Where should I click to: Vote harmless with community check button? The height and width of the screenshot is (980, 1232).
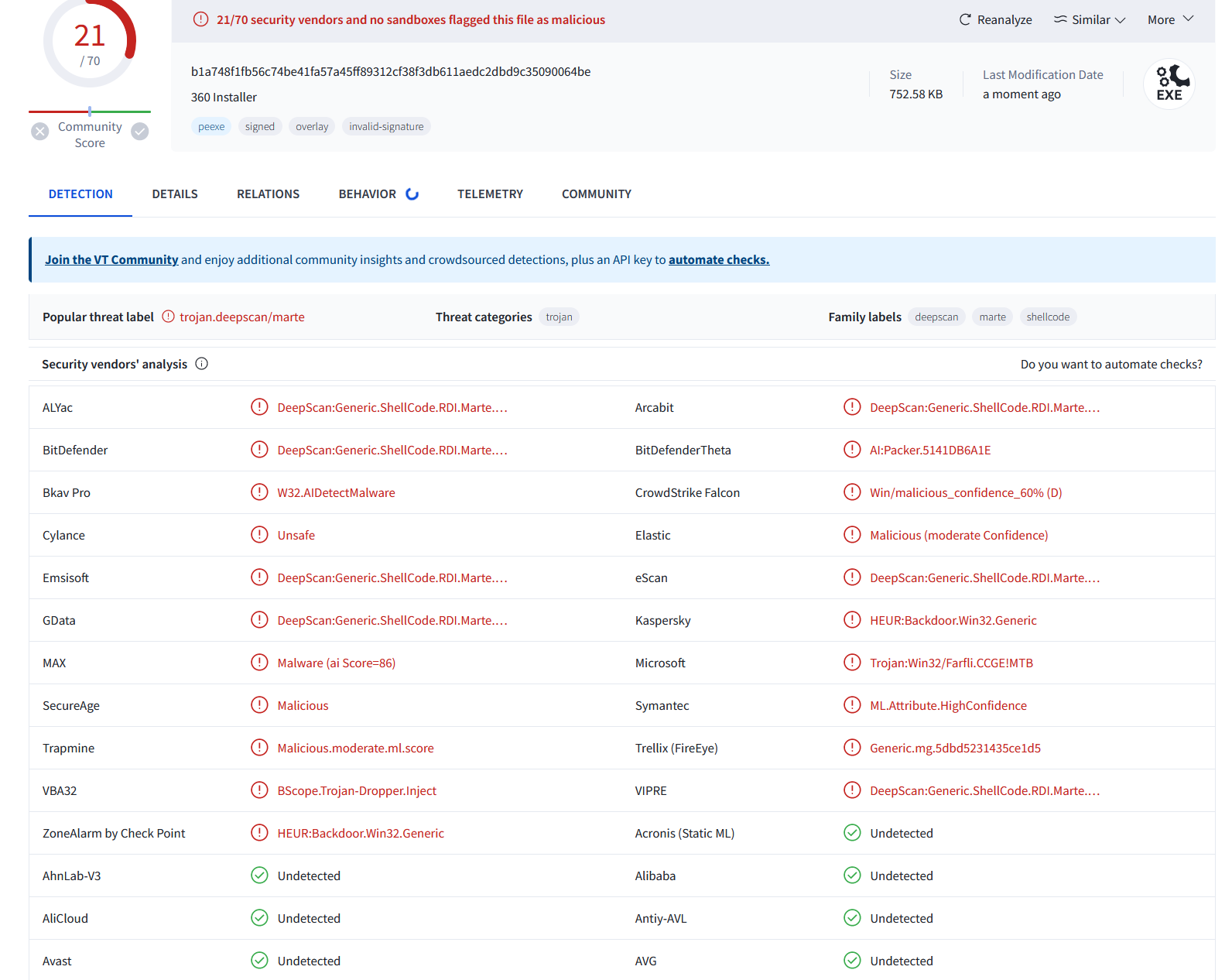(140, 132)
